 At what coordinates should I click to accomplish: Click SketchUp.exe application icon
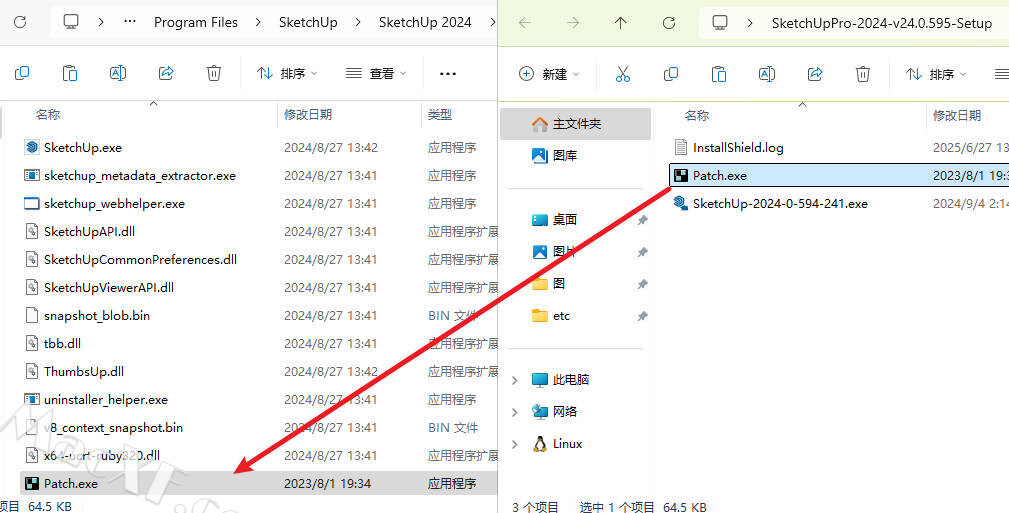click(32, 147)
